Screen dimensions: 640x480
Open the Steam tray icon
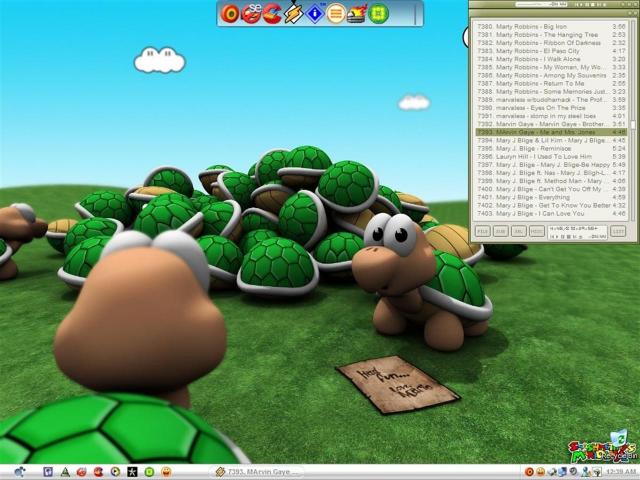click(x=573, y=472)
